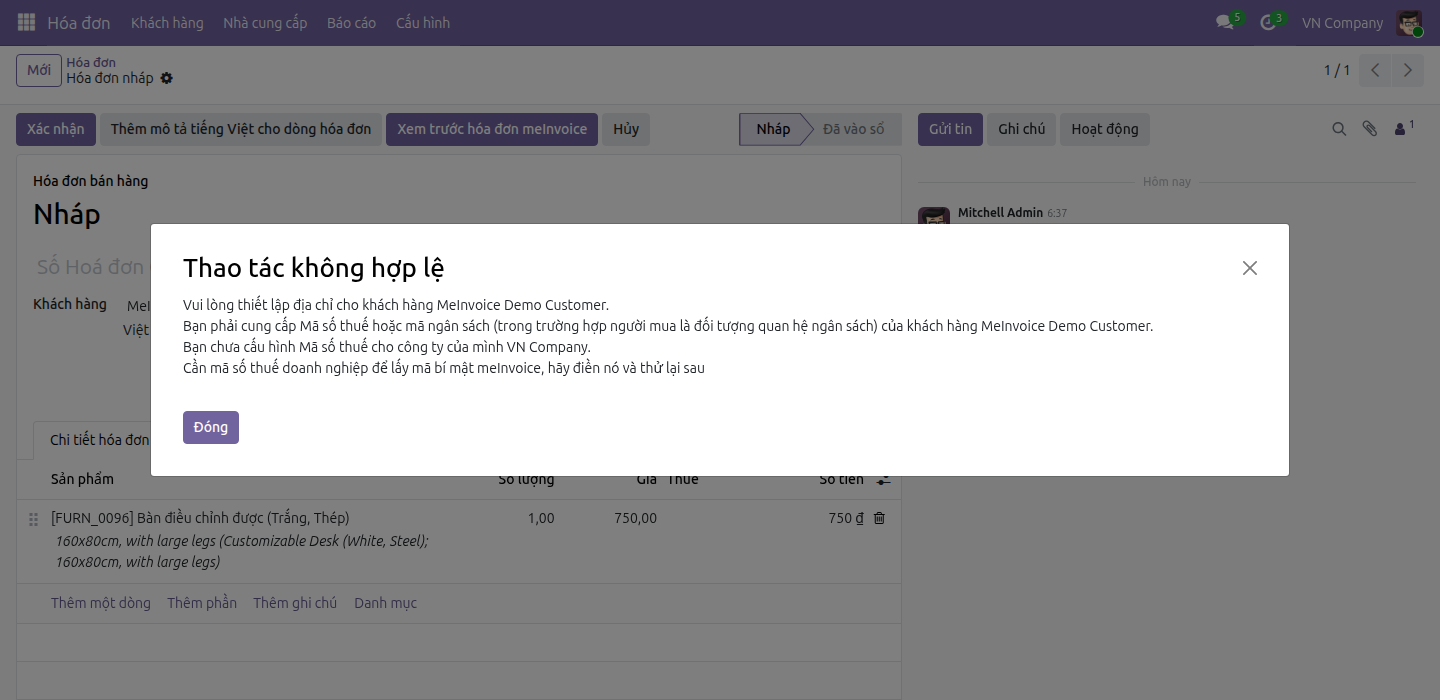Screen dimensions: 1440x700
Task: Open the activities clock icon
Action: 1268,22
